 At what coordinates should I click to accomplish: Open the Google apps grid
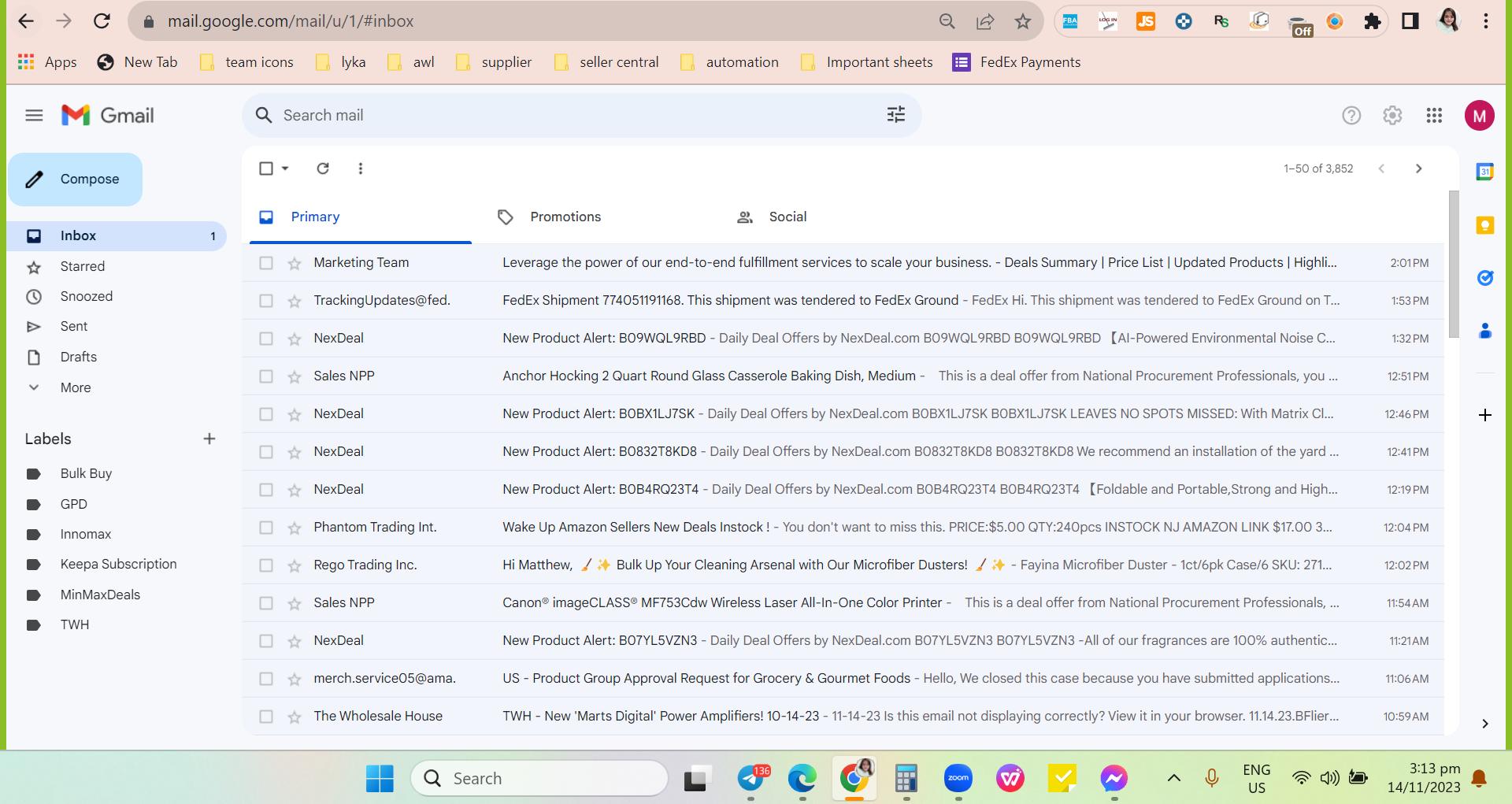[1434, 116]
